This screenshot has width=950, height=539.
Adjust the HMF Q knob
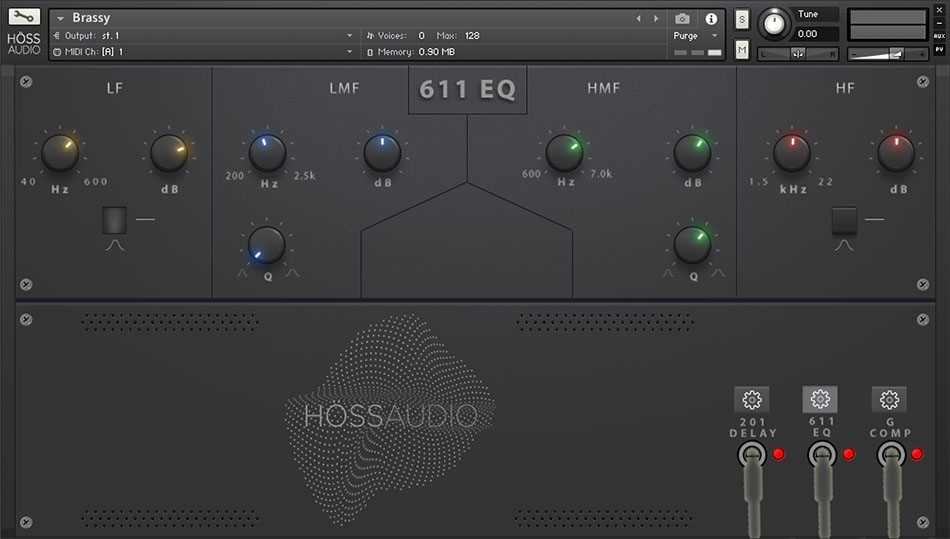click(x=693, y=245)
